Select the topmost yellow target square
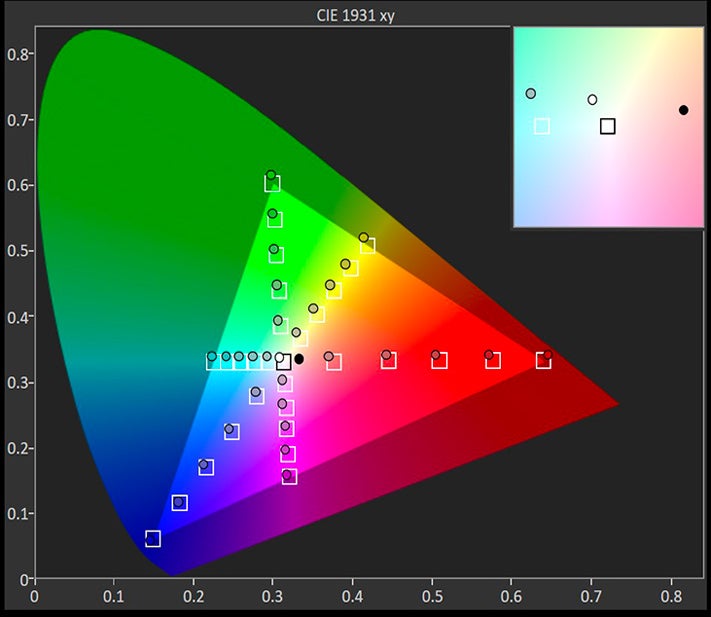The height and width of the screenshot is (617, 711). pyautogui.click(x=367, y=246)
